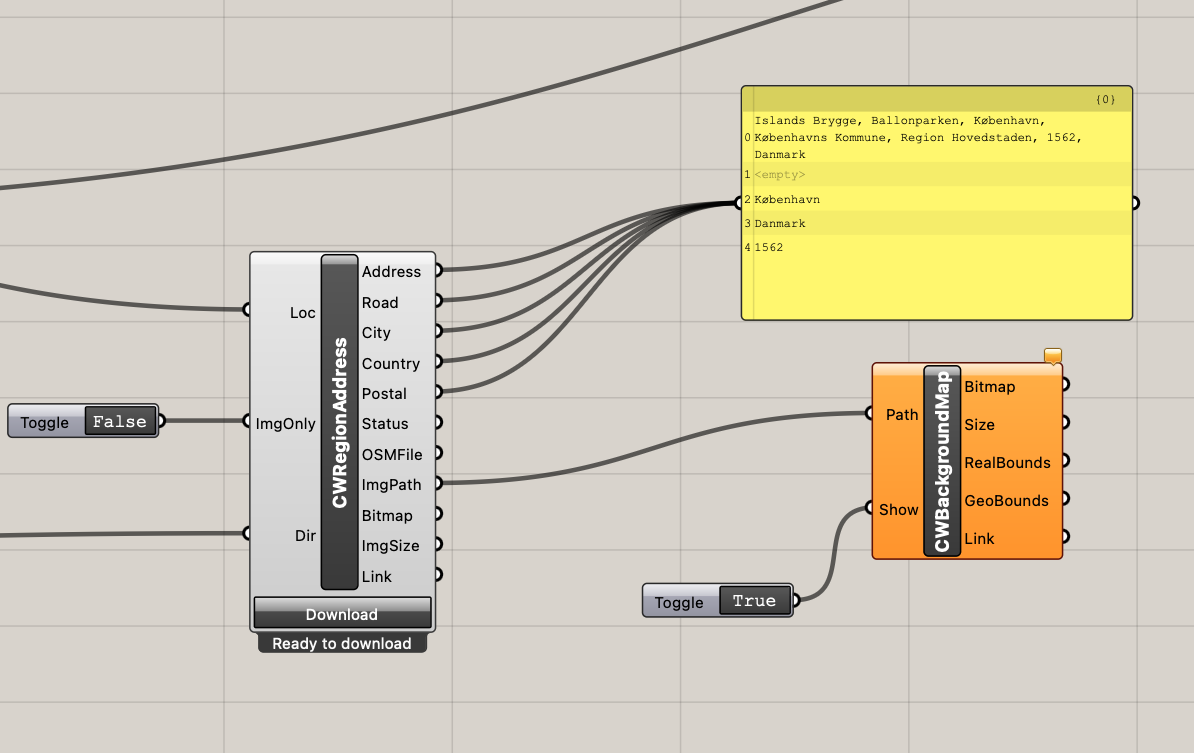The image size is (1194, 753).
Task: Select the RealBounds output parameter
Action: tap(1007, 462)
